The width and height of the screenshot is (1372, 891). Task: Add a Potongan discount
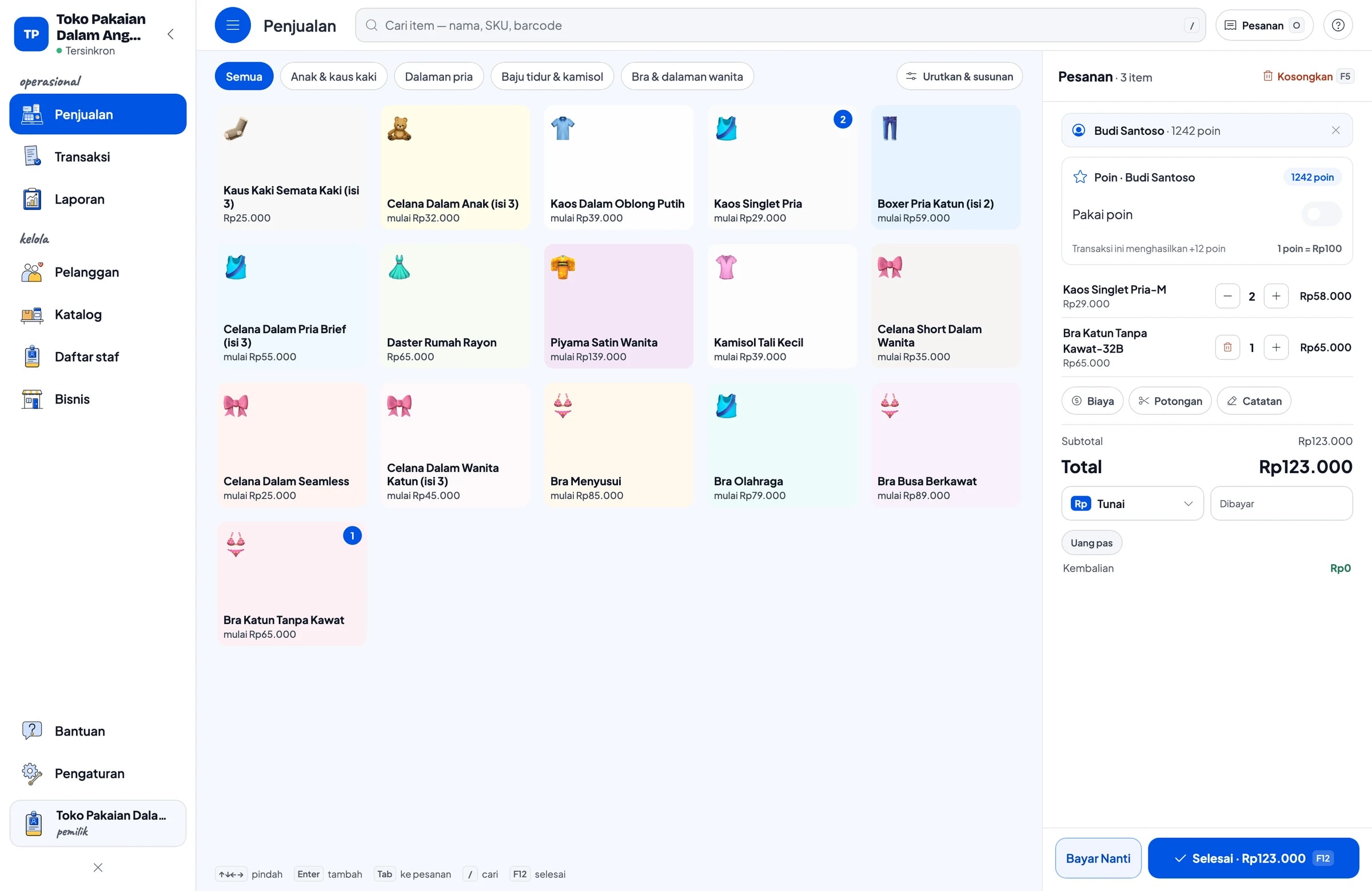point(1170,401)
